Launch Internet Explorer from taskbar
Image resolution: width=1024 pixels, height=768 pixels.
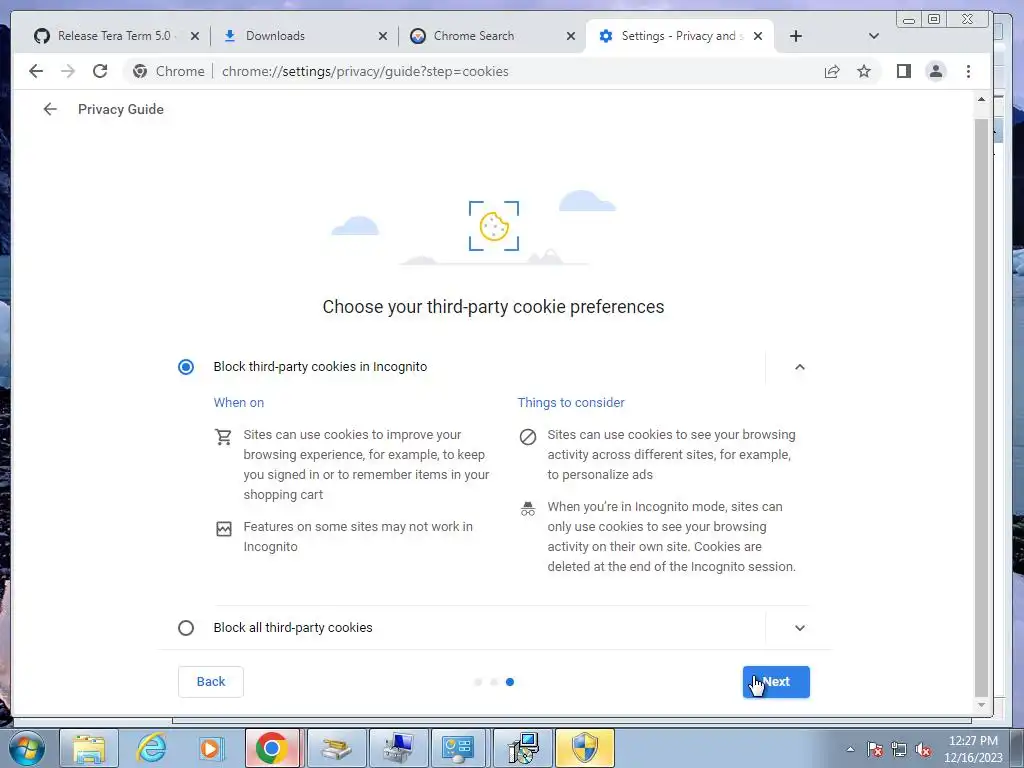(151, 748)
